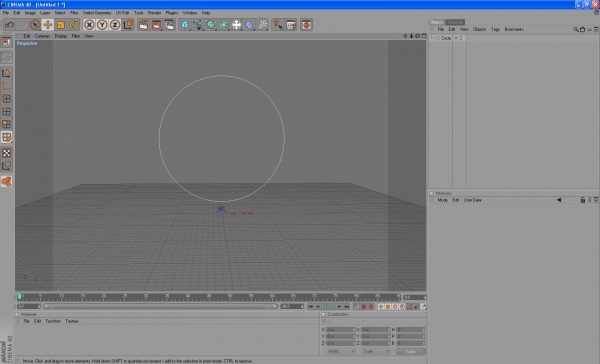The height and width of the screenshot is (364, 600).
Task: Click the Object Manager search magnifier
Action: click(576, 29)
